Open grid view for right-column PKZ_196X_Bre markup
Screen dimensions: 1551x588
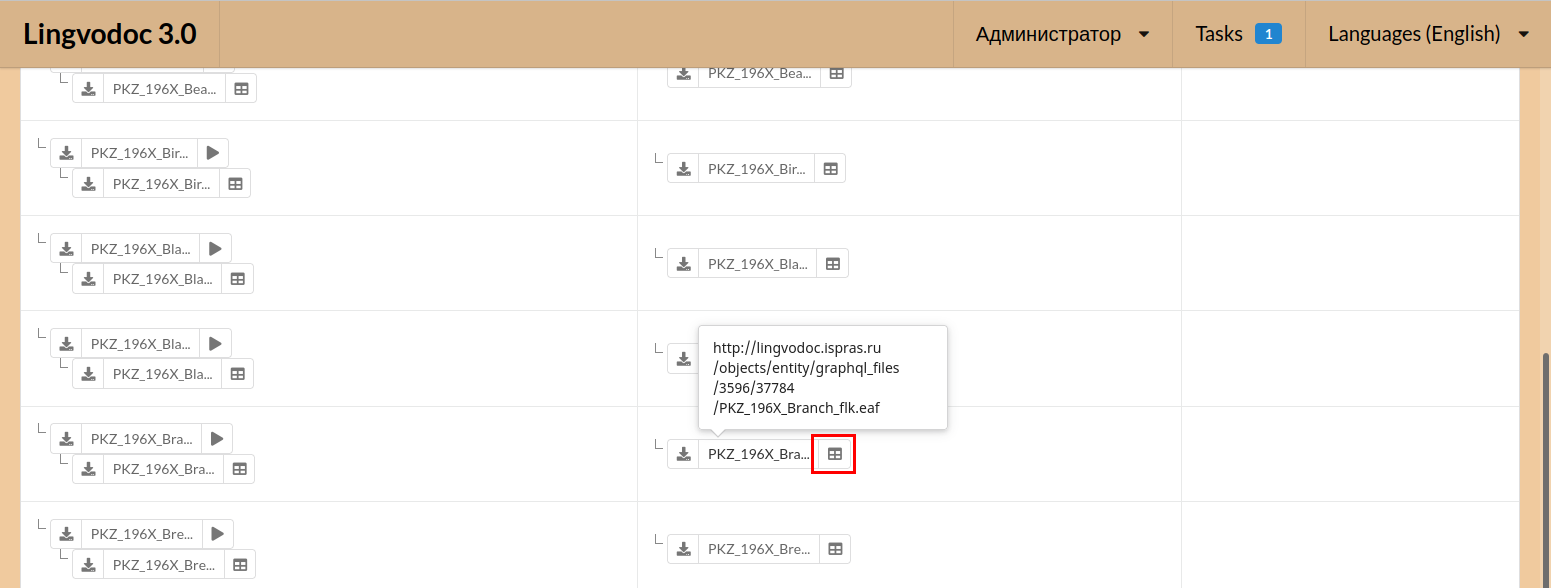(834, 548)
